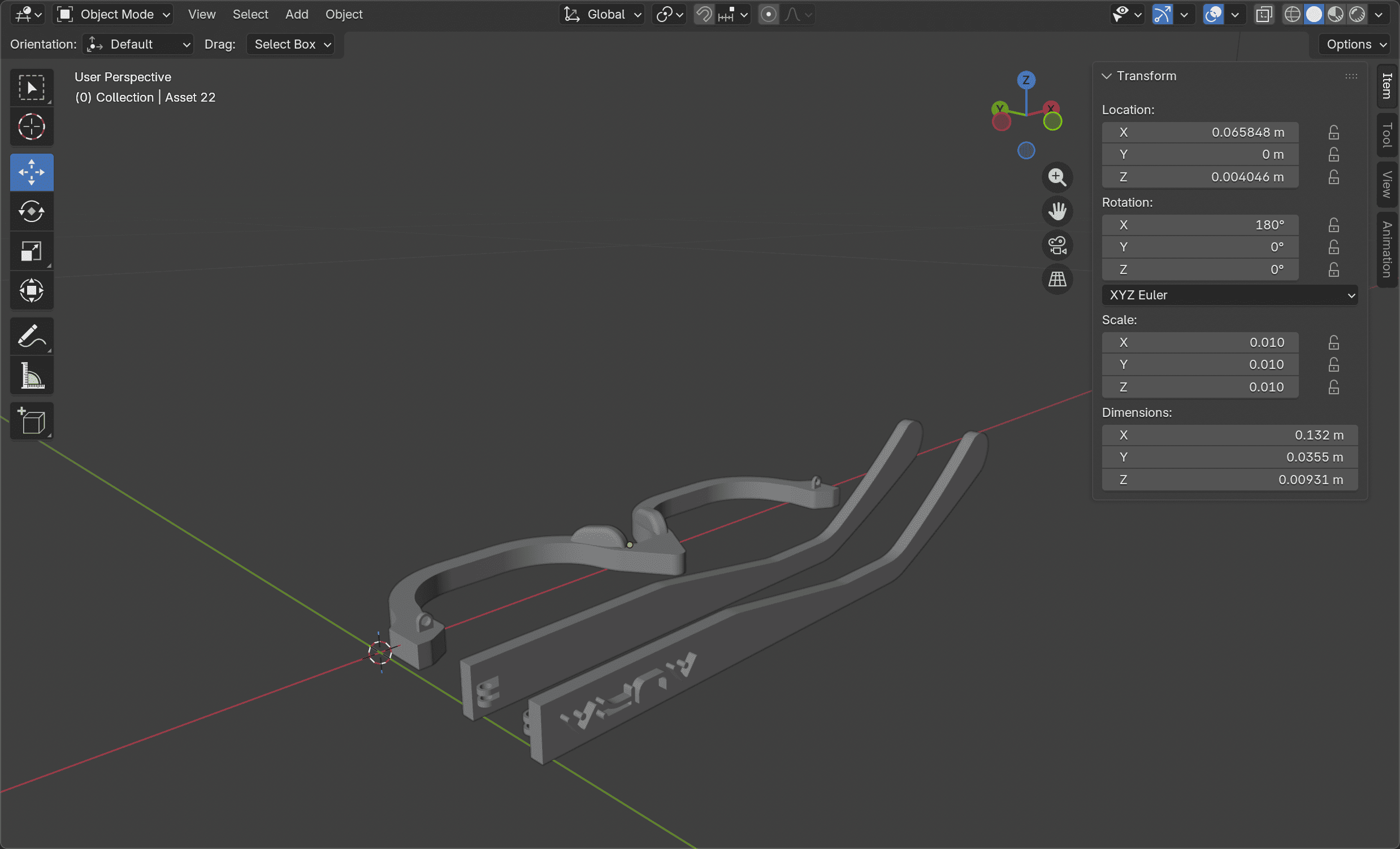Image resolution: width=1400 pixels, height=849 pixels.
Task: Toggle proportional editing button
Action: pyautogui.click(x=768, y=14)
